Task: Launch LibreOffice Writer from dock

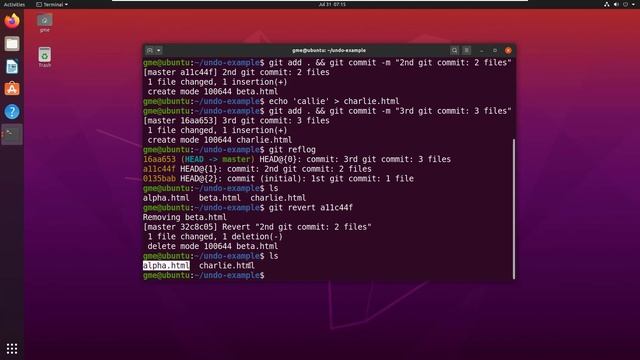Action: (x=12, y=67)
